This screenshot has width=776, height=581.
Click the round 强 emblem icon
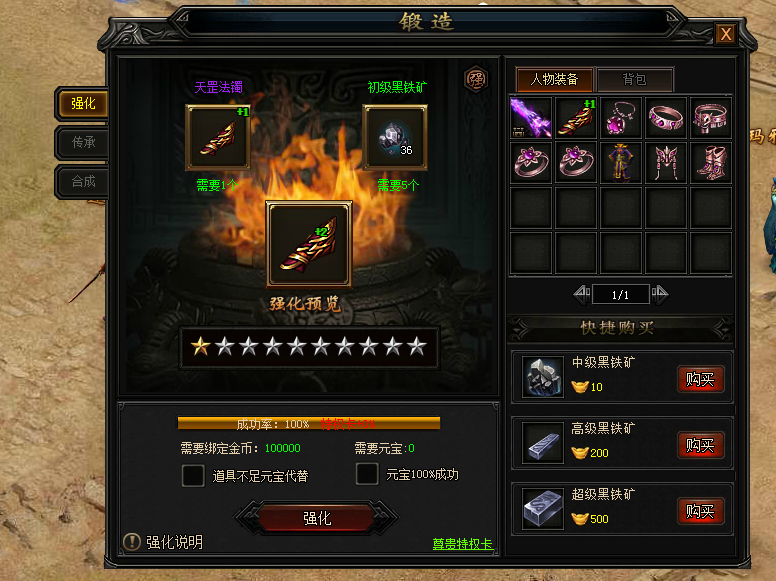coord(476,79)
